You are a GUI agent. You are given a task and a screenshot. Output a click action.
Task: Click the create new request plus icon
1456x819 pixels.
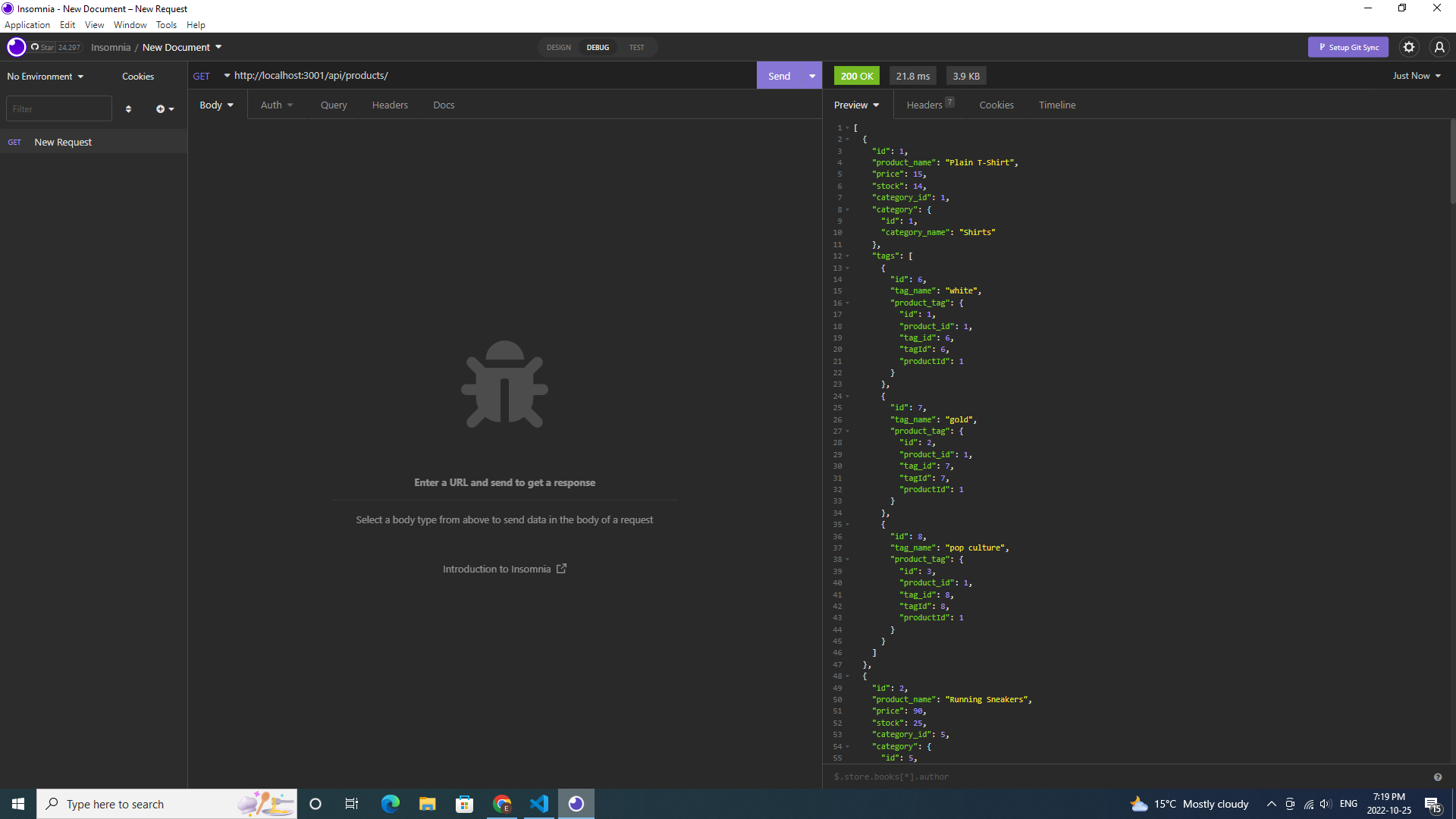pyautogui.click(x=165, y=109)
